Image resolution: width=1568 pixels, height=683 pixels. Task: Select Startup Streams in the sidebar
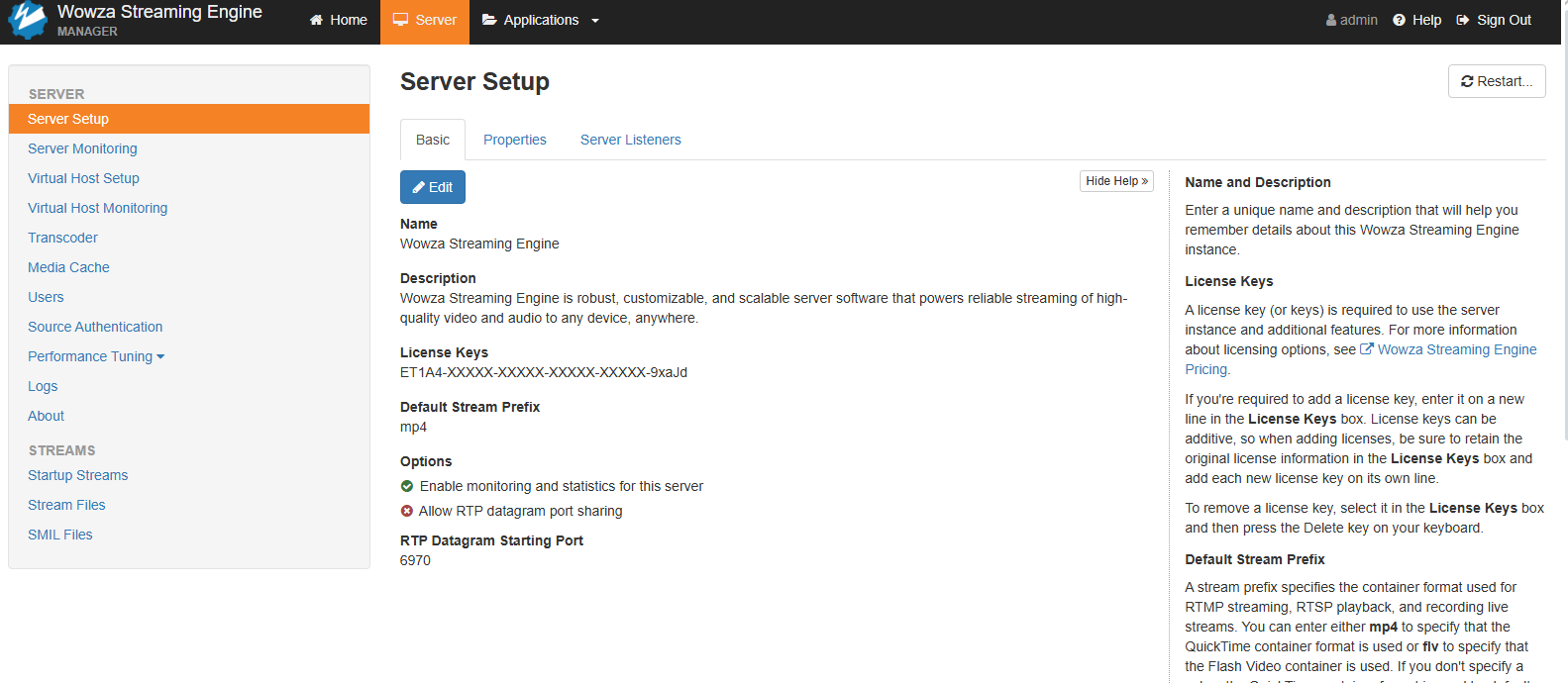[x=77, y=475]
